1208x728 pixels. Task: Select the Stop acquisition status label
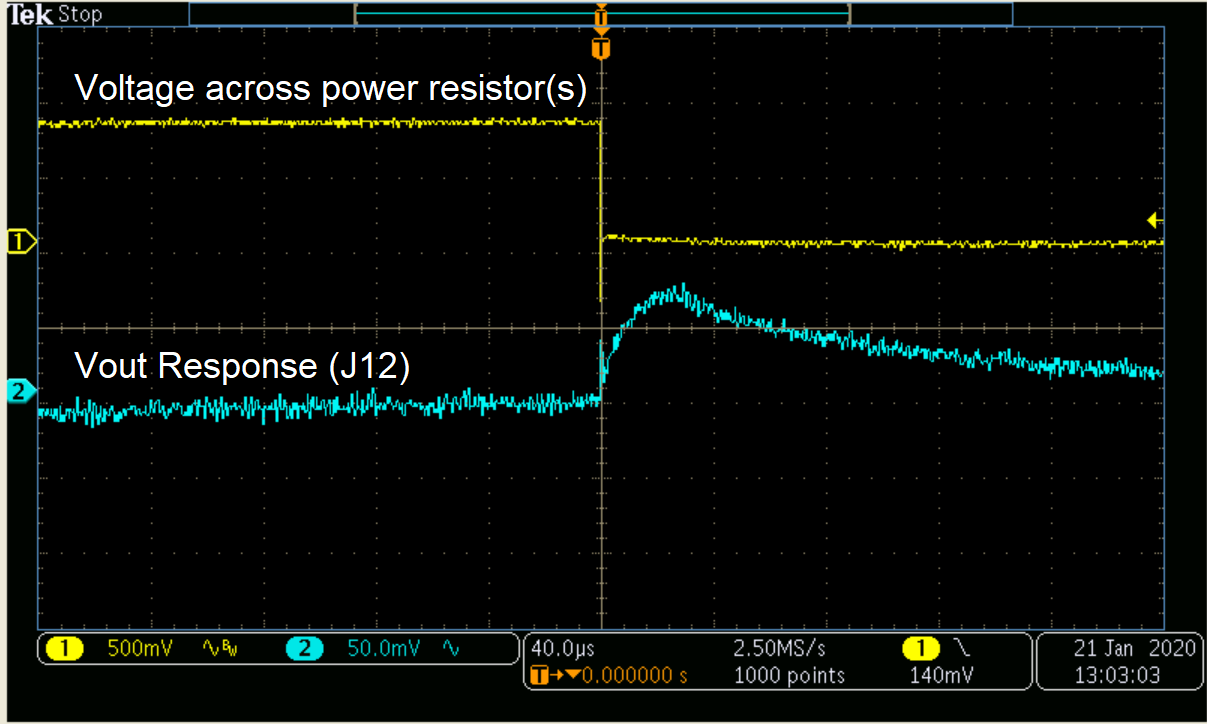click(x=78, y=14)
